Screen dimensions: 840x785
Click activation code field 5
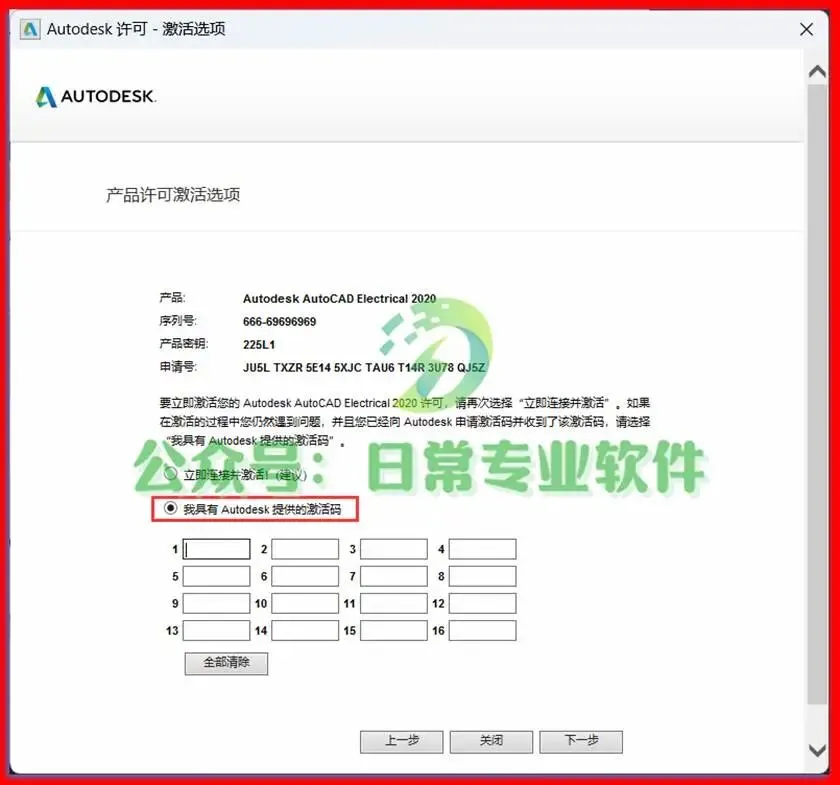click(x=216, y=577)
